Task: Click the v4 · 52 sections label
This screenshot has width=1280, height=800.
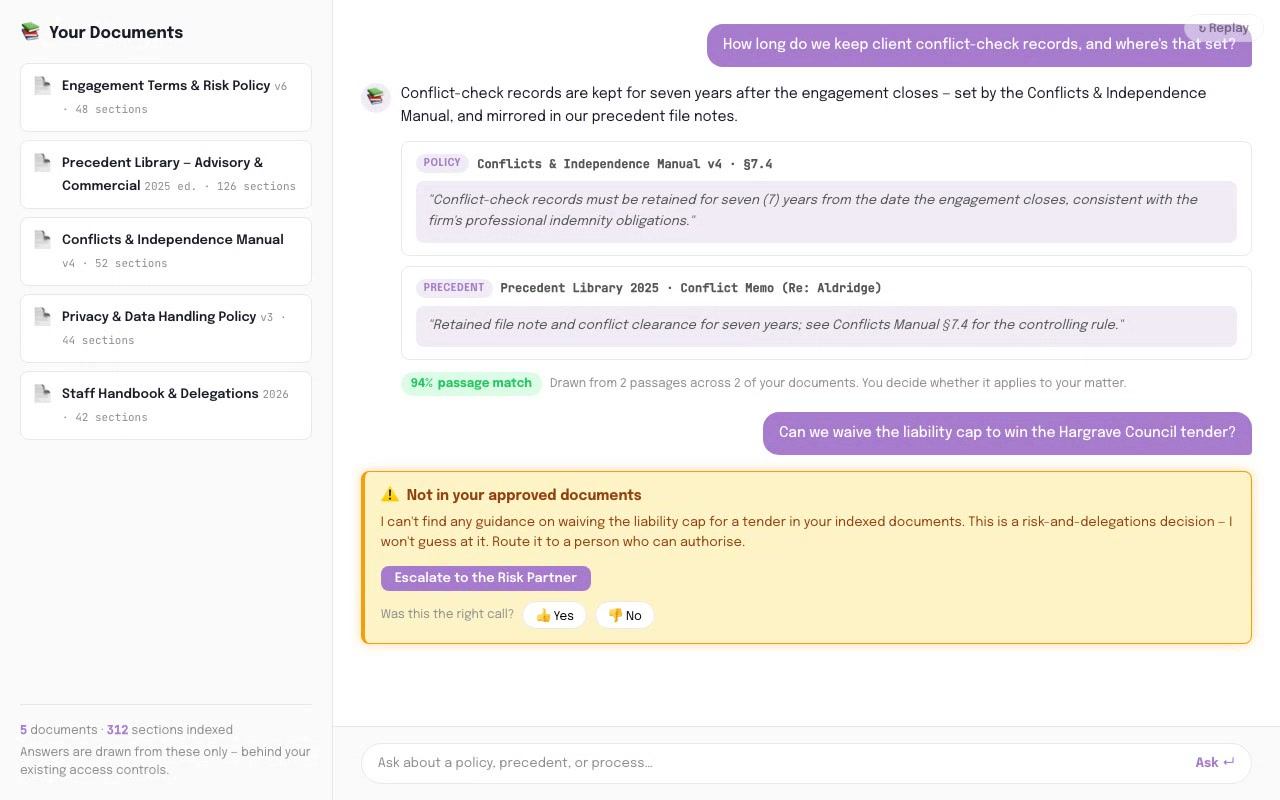Action: [115, 264]
